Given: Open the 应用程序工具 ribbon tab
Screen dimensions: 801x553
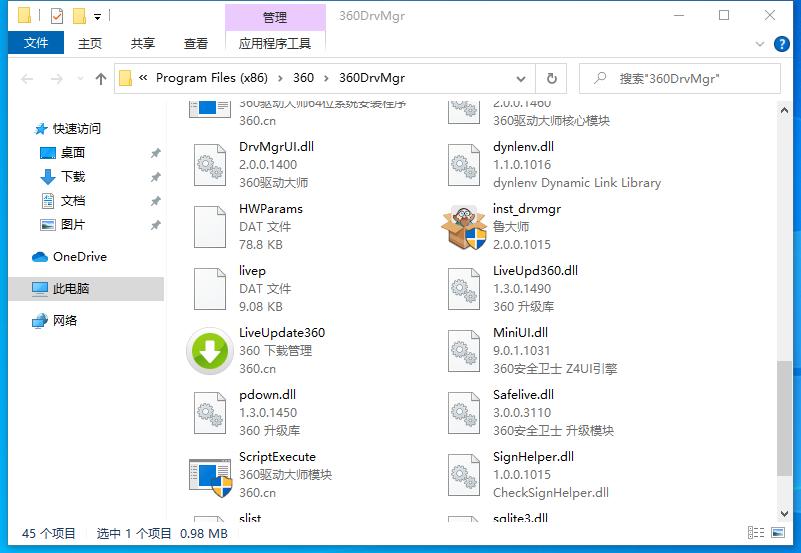Looking at the screenshot, I should click(275, 43).
